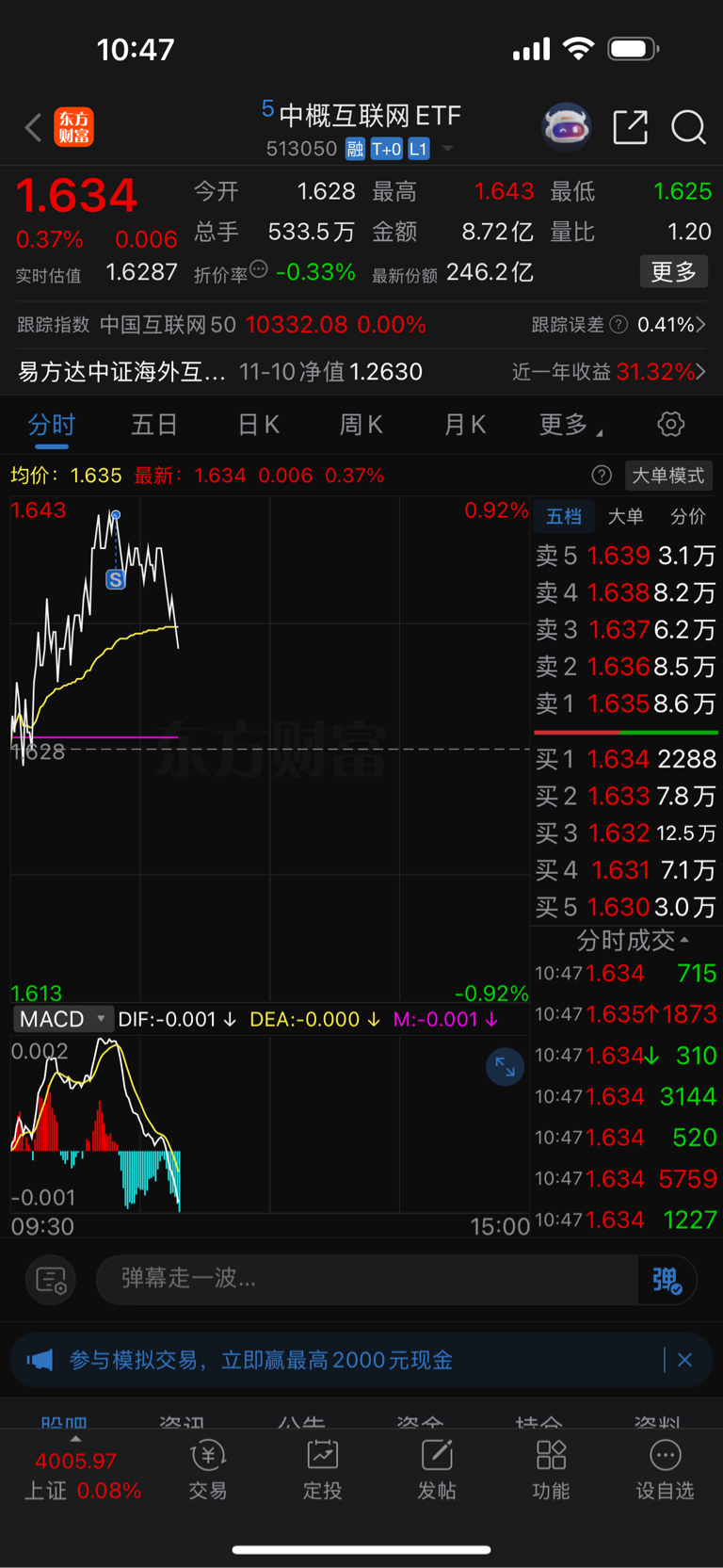
Task: Open 功能 in bottom bar
Action: coord(551,1470)
